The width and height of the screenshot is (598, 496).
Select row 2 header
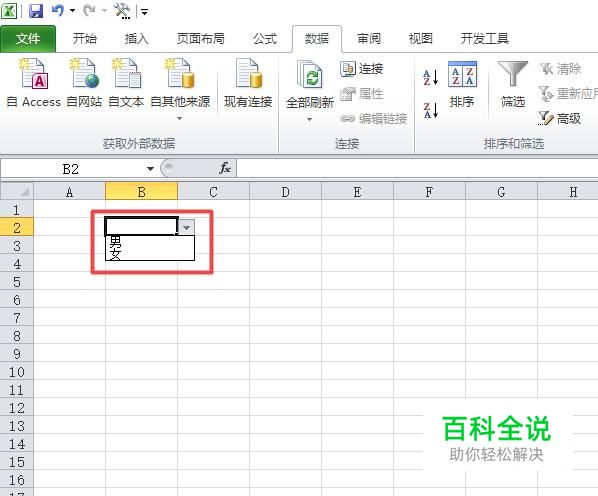coord(17,227)
